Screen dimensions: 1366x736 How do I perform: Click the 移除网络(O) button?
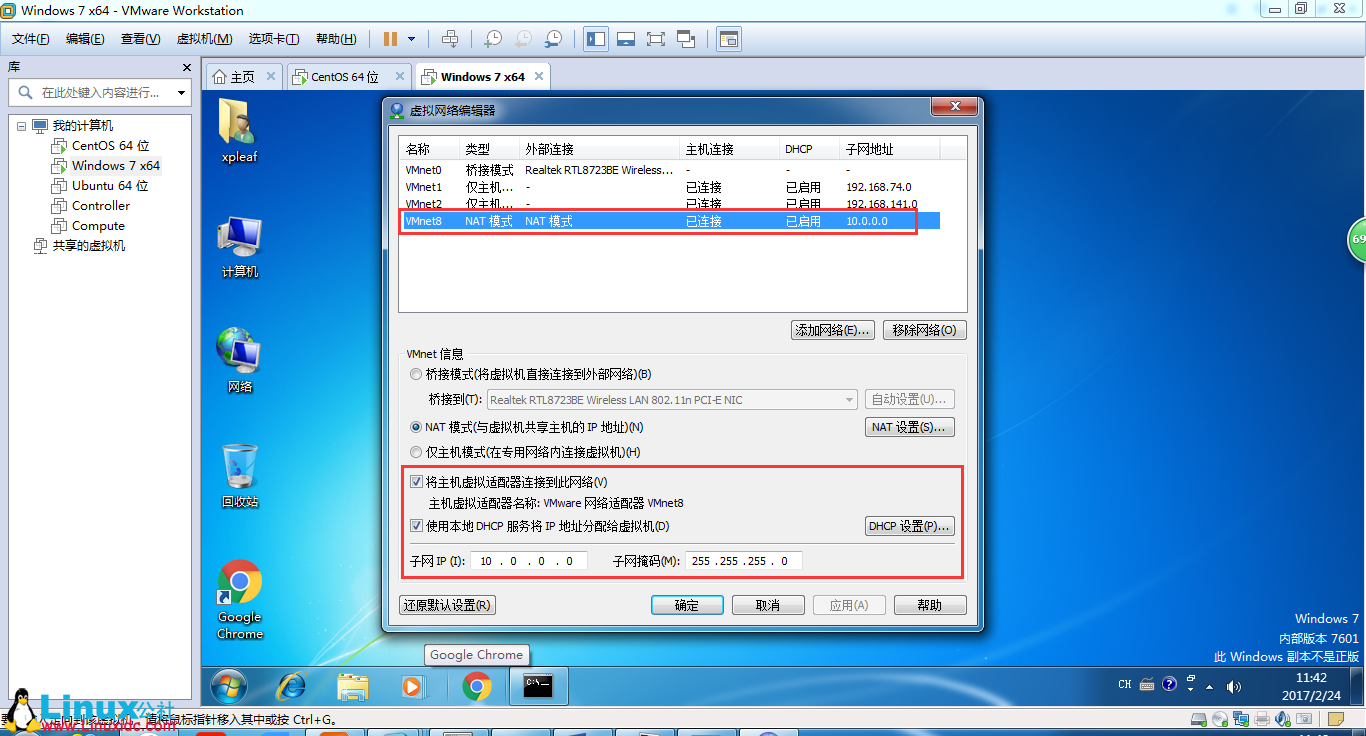click(x=925, y=330)
